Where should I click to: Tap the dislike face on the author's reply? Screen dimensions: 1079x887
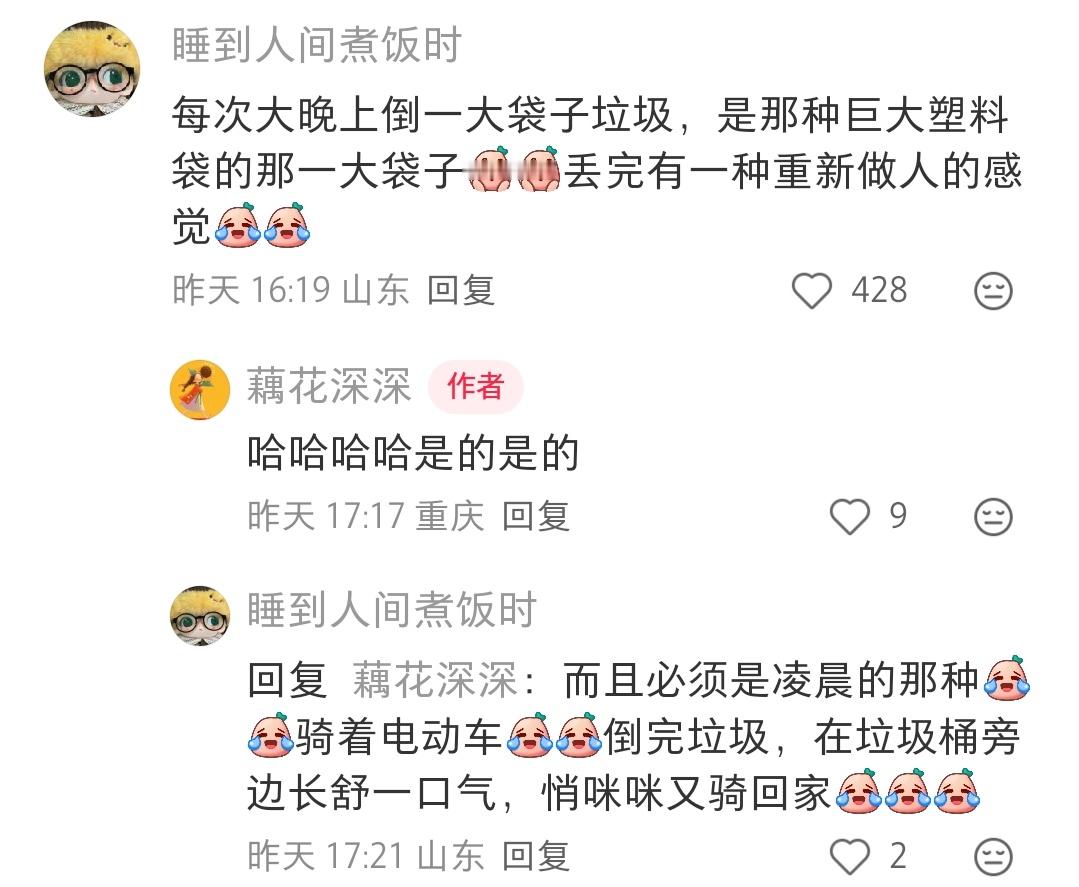tap(993, 516)
